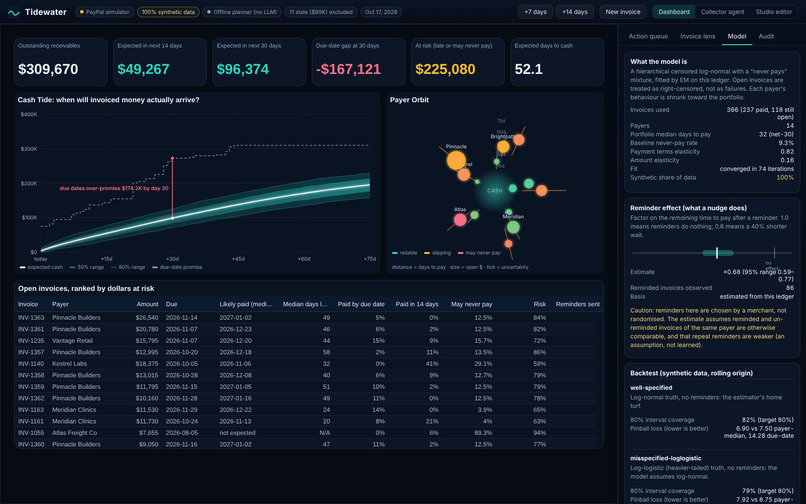The width and height of the screenshot is (806, 504).
Task: Click the At risk $225,080 card
Action: (457, 62)
